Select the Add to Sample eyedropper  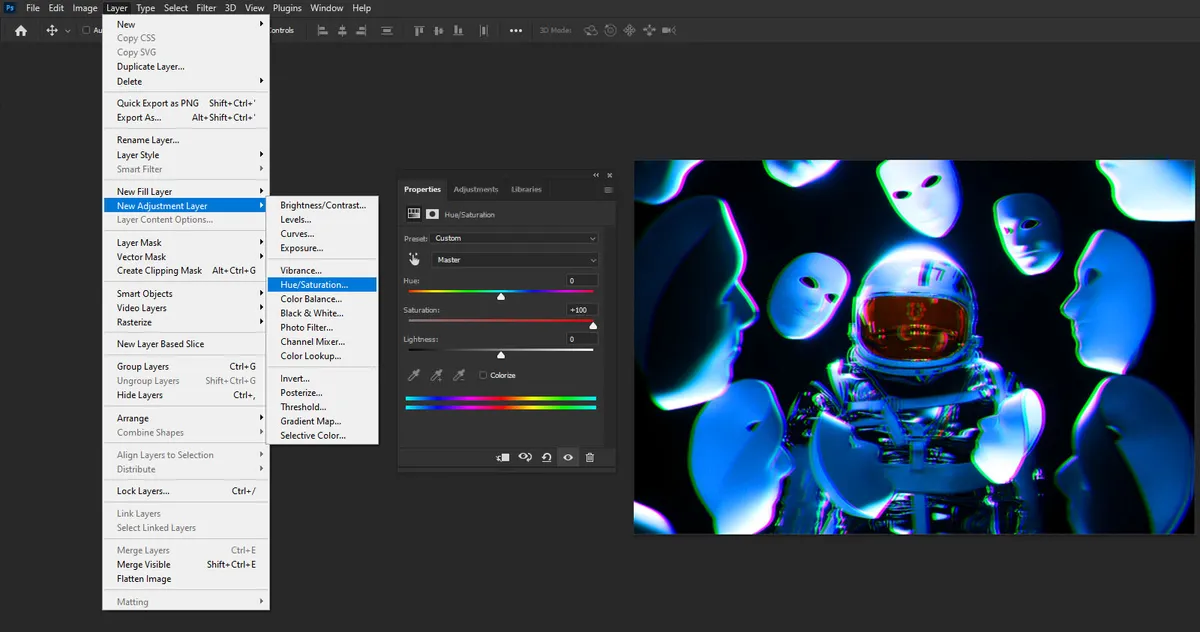tap(436, 375)
